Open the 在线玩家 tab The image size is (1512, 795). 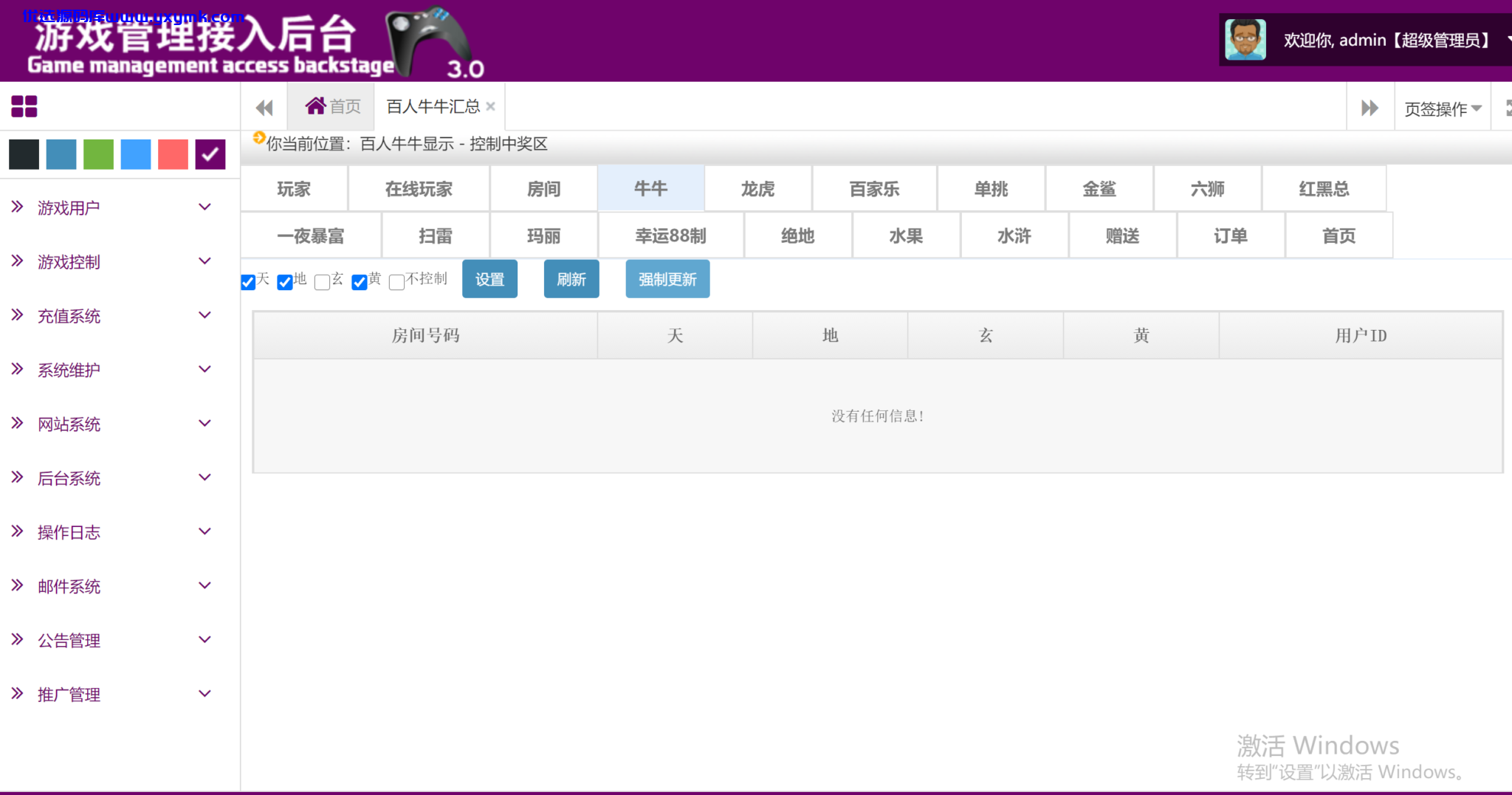tap(419, 189)
